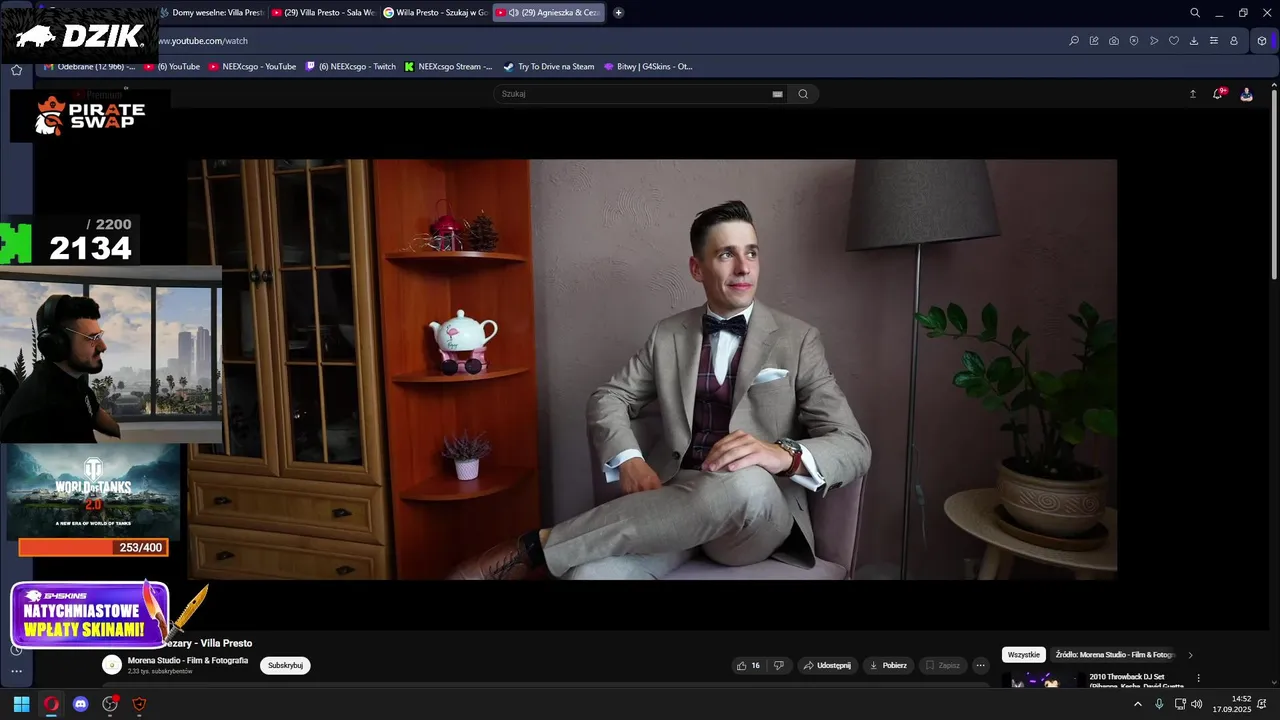Add page to bookmarks with heart icon
This screenshot has width=1280, height=720.
pos(1174,41)
